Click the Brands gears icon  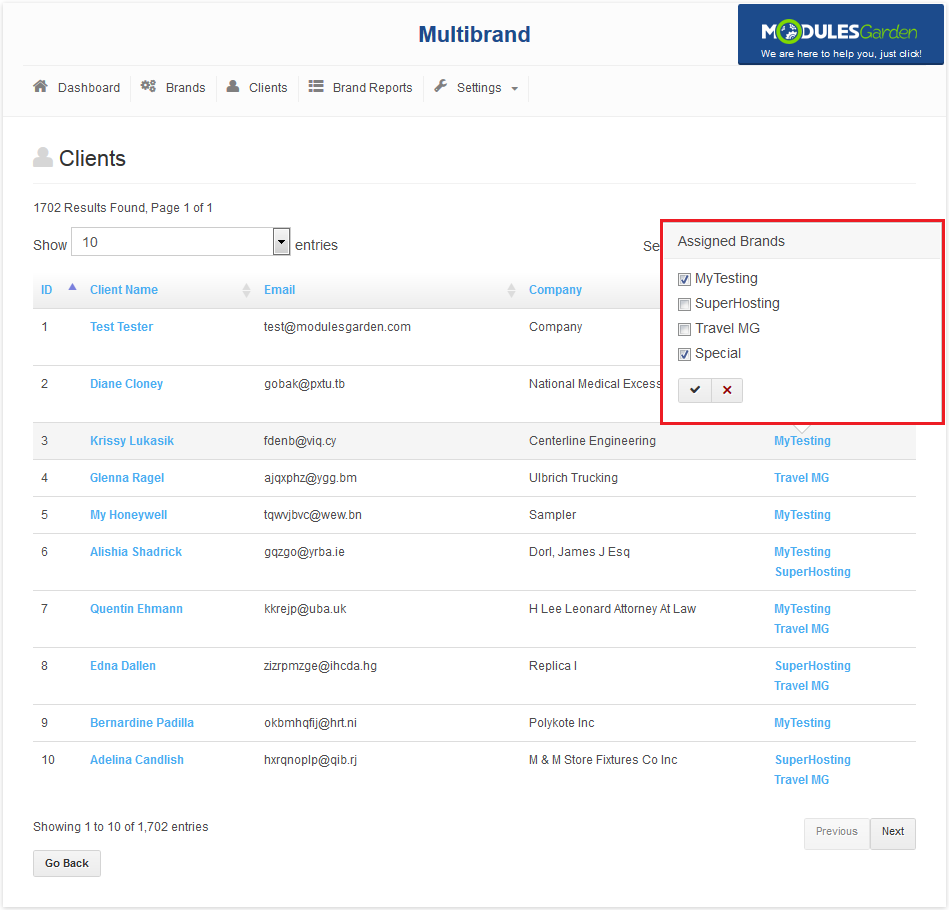148,87
